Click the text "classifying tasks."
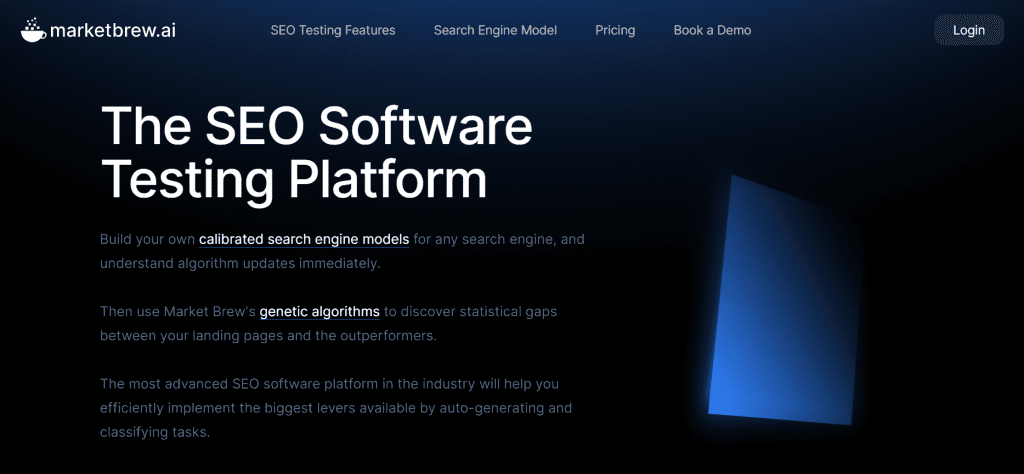The height and width of the screenshot is (474, 1024). point(155,432)
